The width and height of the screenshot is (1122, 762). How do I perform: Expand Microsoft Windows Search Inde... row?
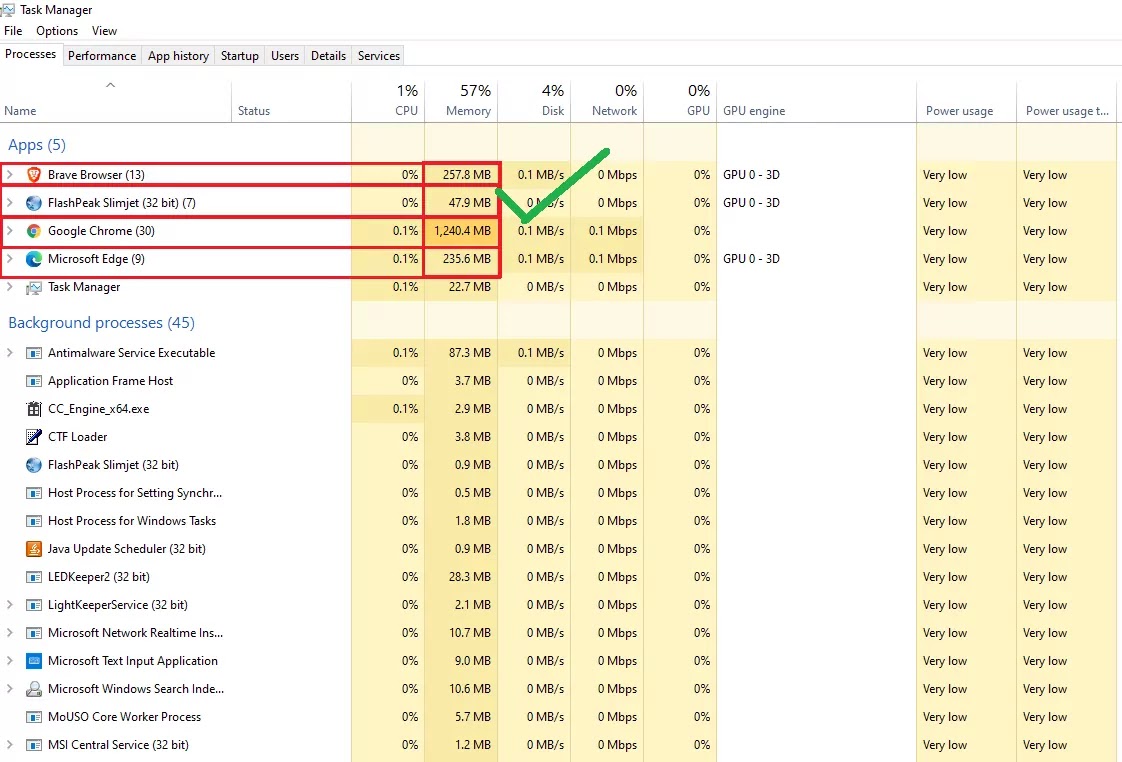9,688
